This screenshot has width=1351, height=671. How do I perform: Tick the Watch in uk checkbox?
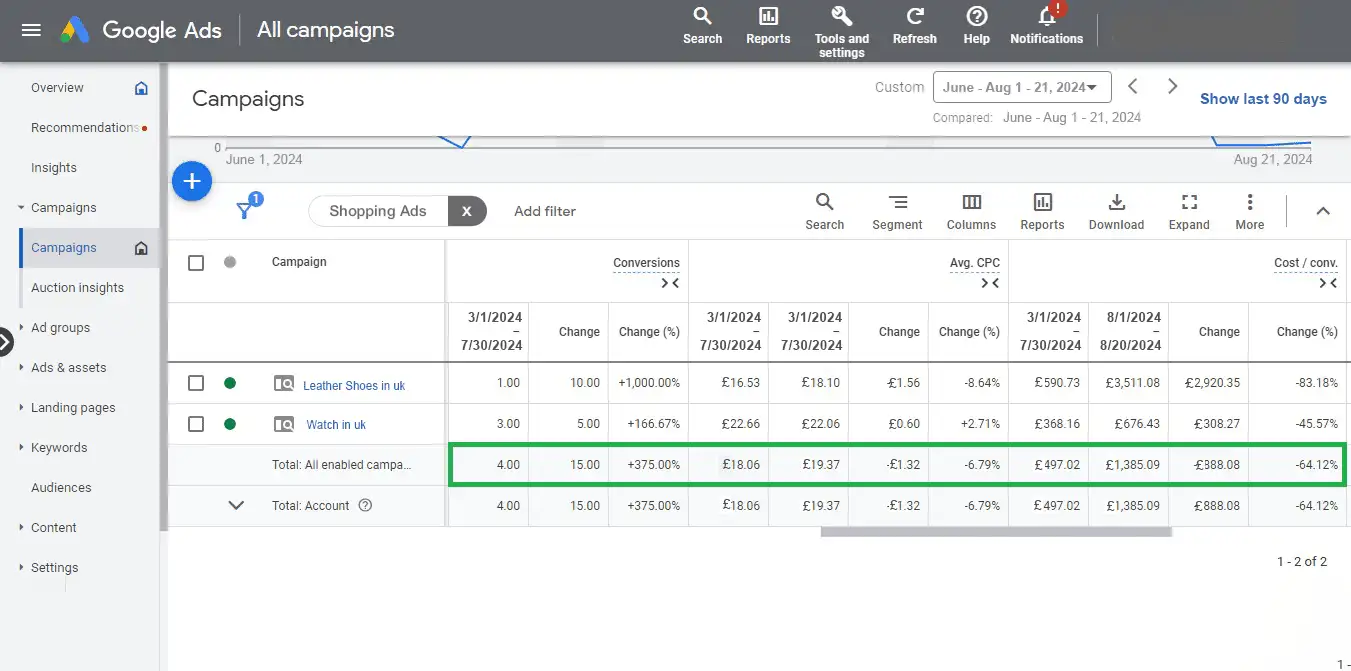point(196,424)
